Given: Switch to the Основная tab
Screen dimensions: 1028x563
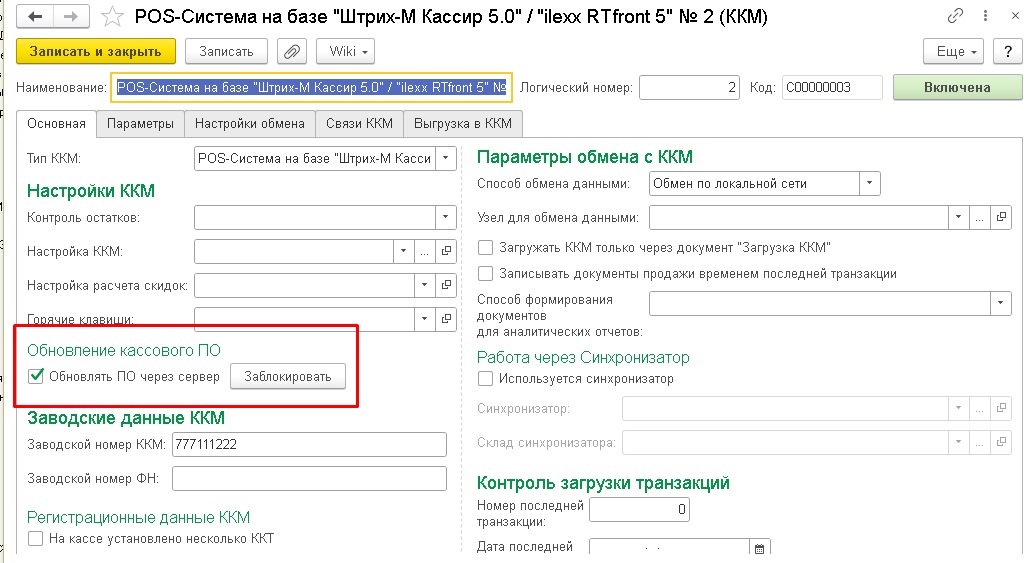Looking at the screenshot, I should (56, 123).
